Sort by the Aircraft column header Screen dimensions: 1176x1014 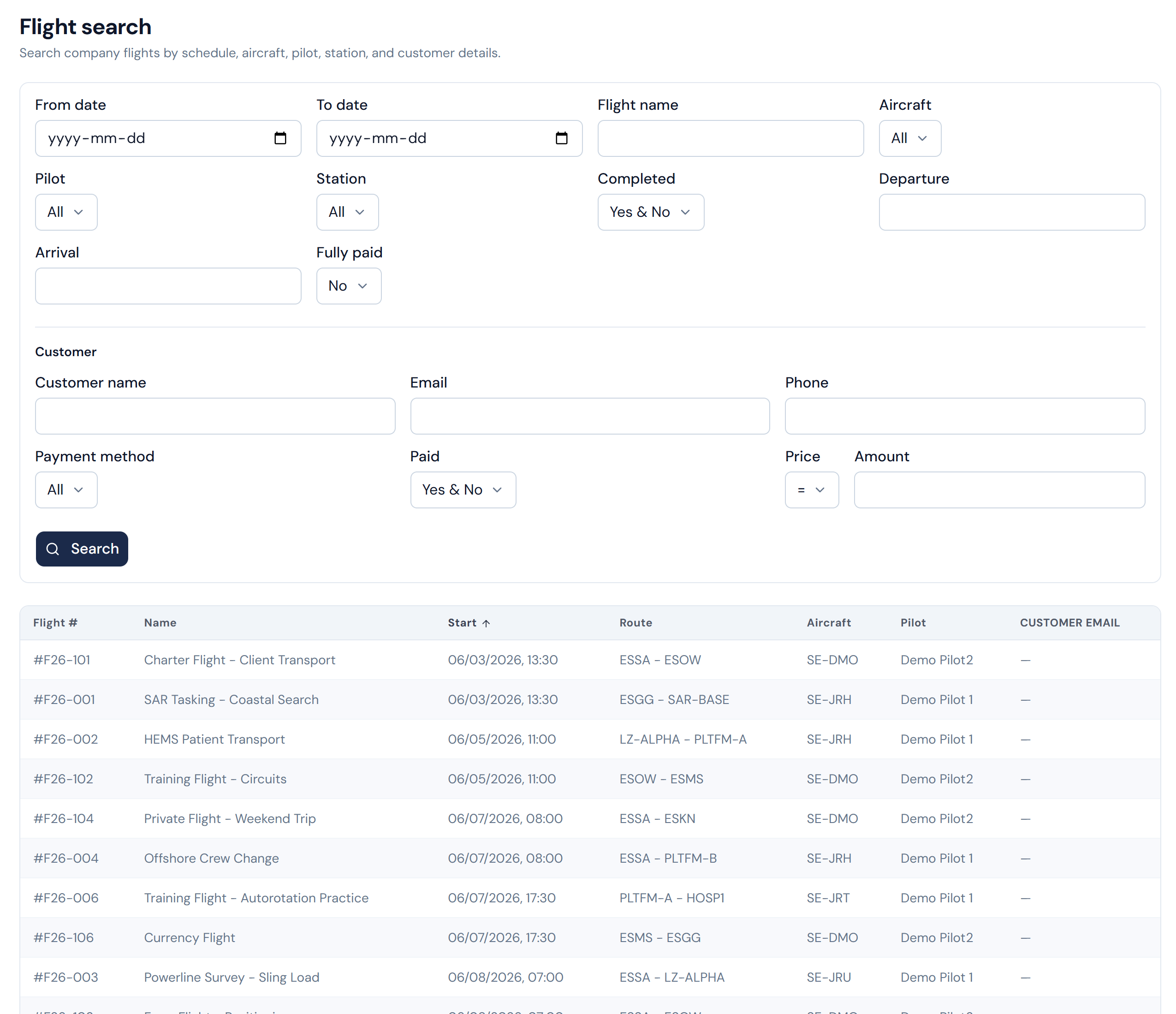[829, 623]
